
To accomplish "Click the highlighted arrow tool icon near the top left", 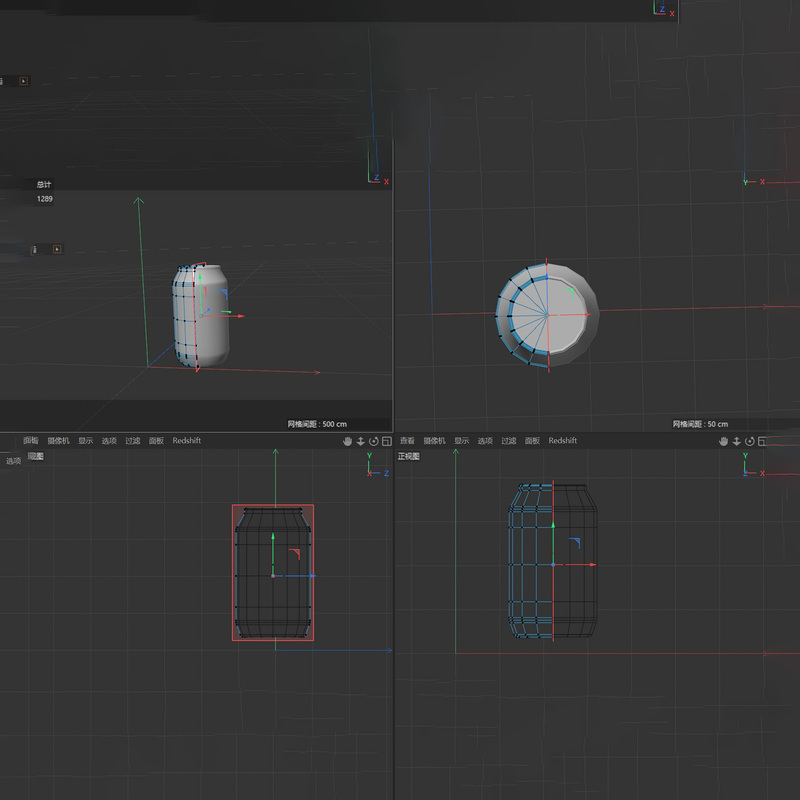I will (x=22, y=80).
